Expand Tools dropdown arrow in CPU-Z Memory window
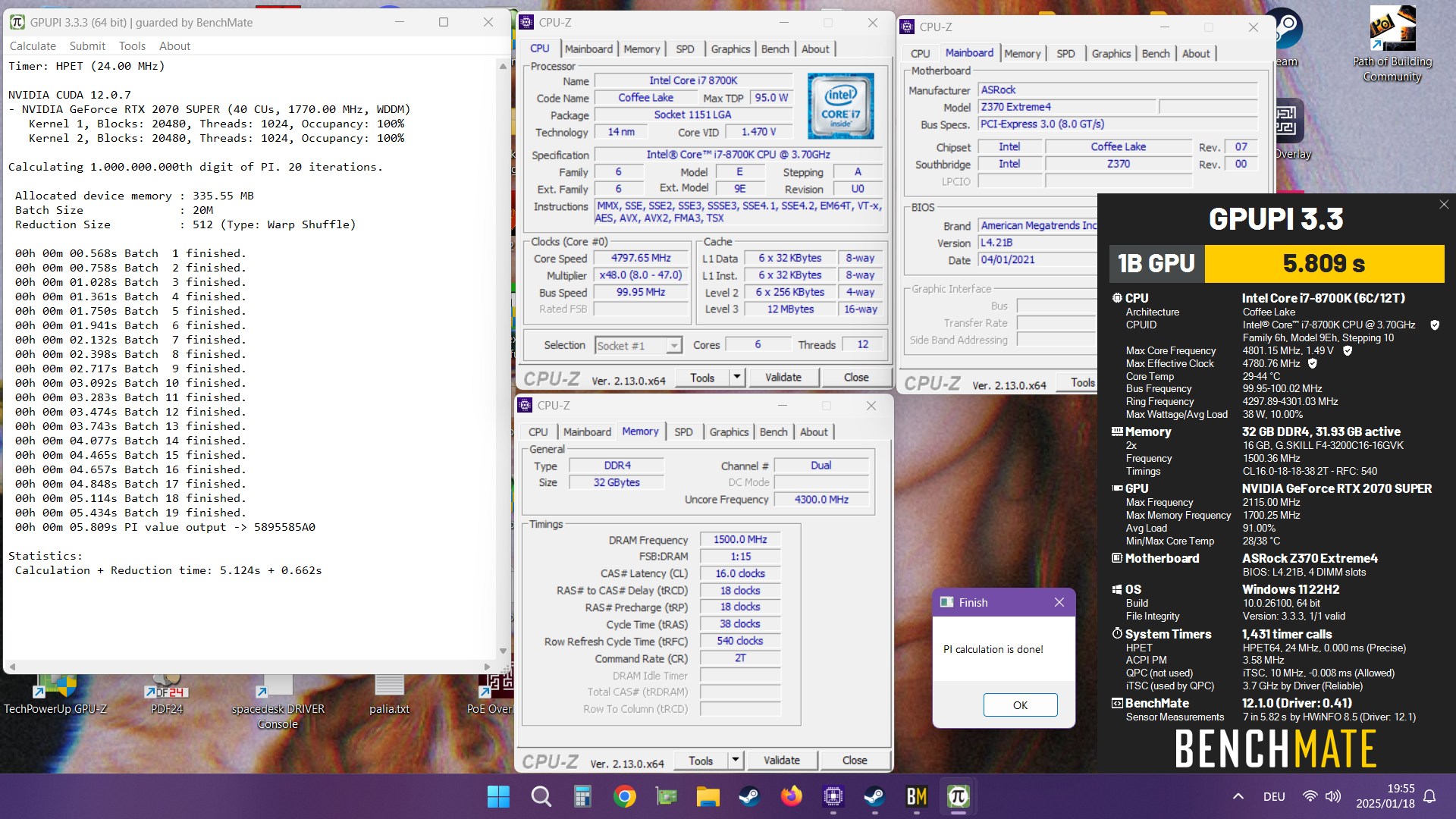This screenshot has width=1456, height=819. pyautogui.click(x=736, y=761)
